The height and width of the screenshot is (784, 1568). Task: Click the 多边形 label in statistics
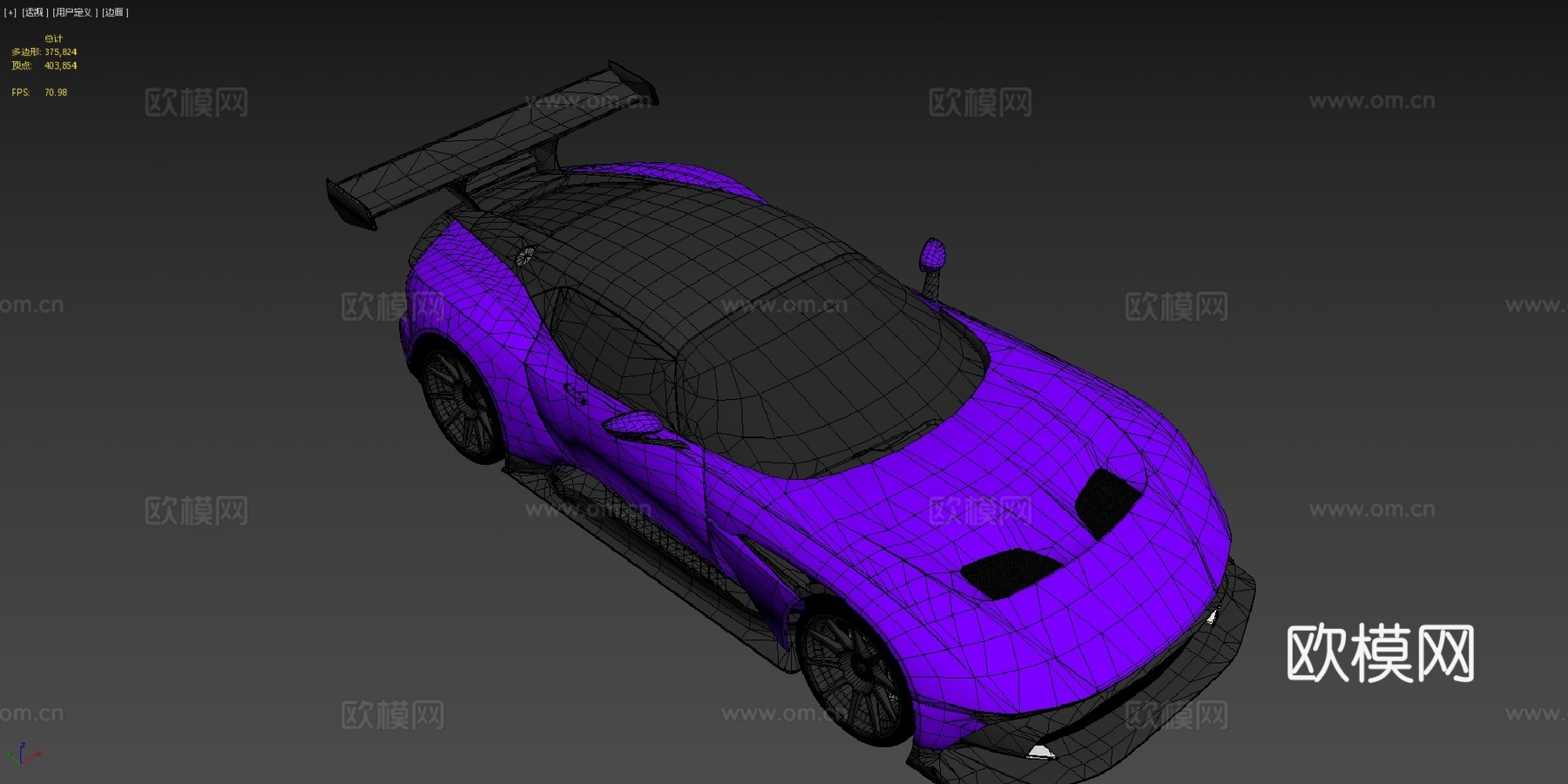click(x=25, y=52)
